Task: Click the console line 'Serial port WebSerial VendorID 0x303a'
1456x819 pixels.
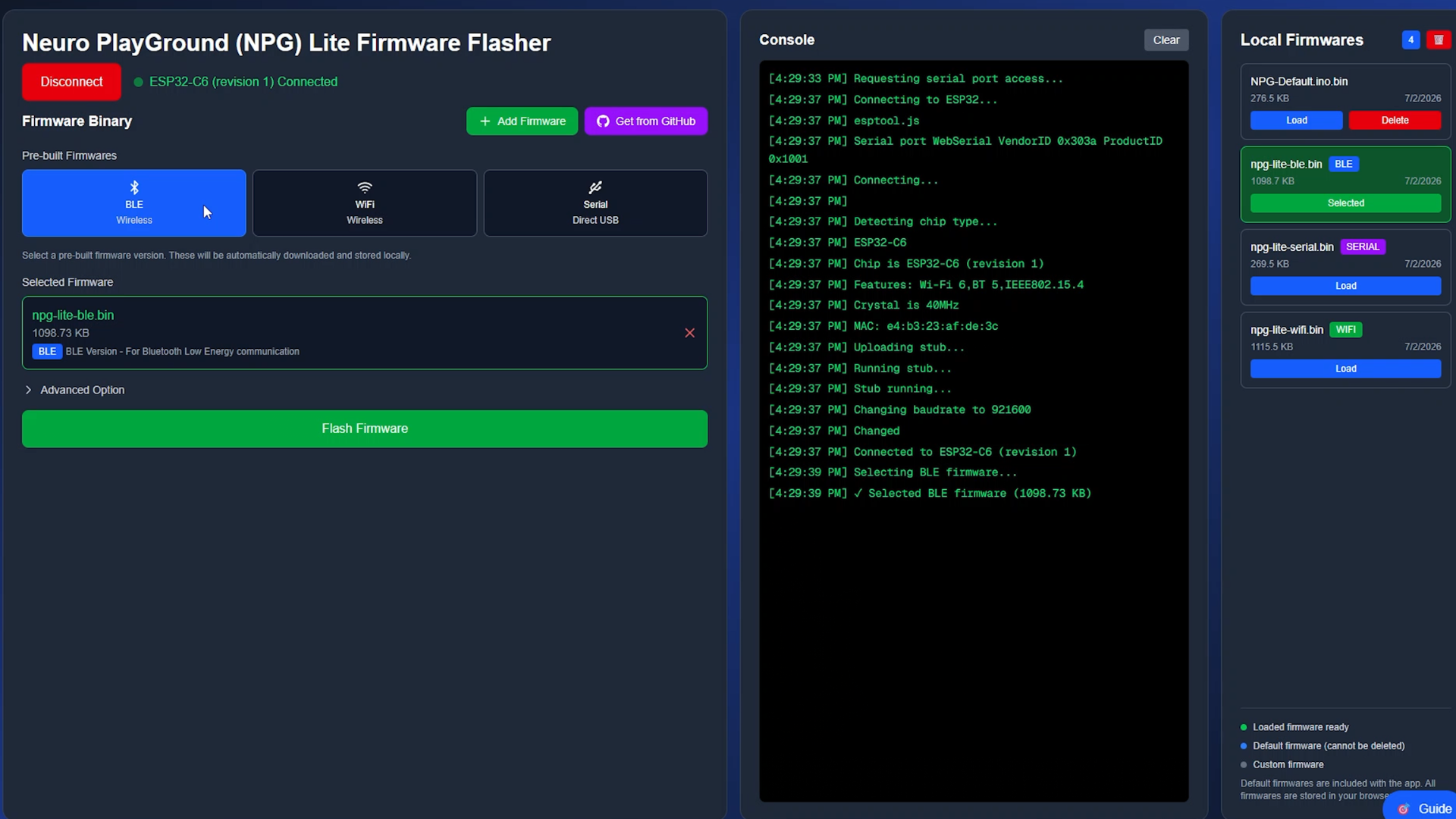Action: point(975,141)
